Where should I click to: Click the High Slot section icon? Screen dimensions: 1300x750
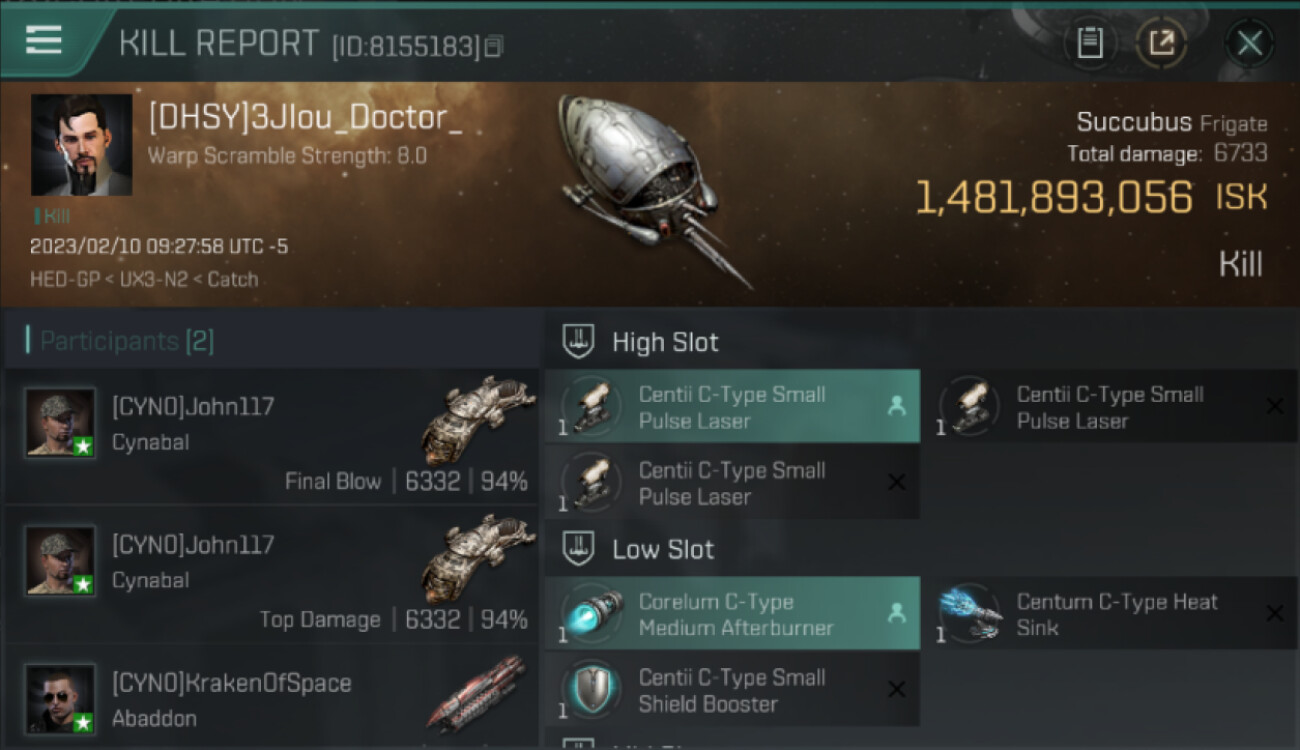click(579, 342)
